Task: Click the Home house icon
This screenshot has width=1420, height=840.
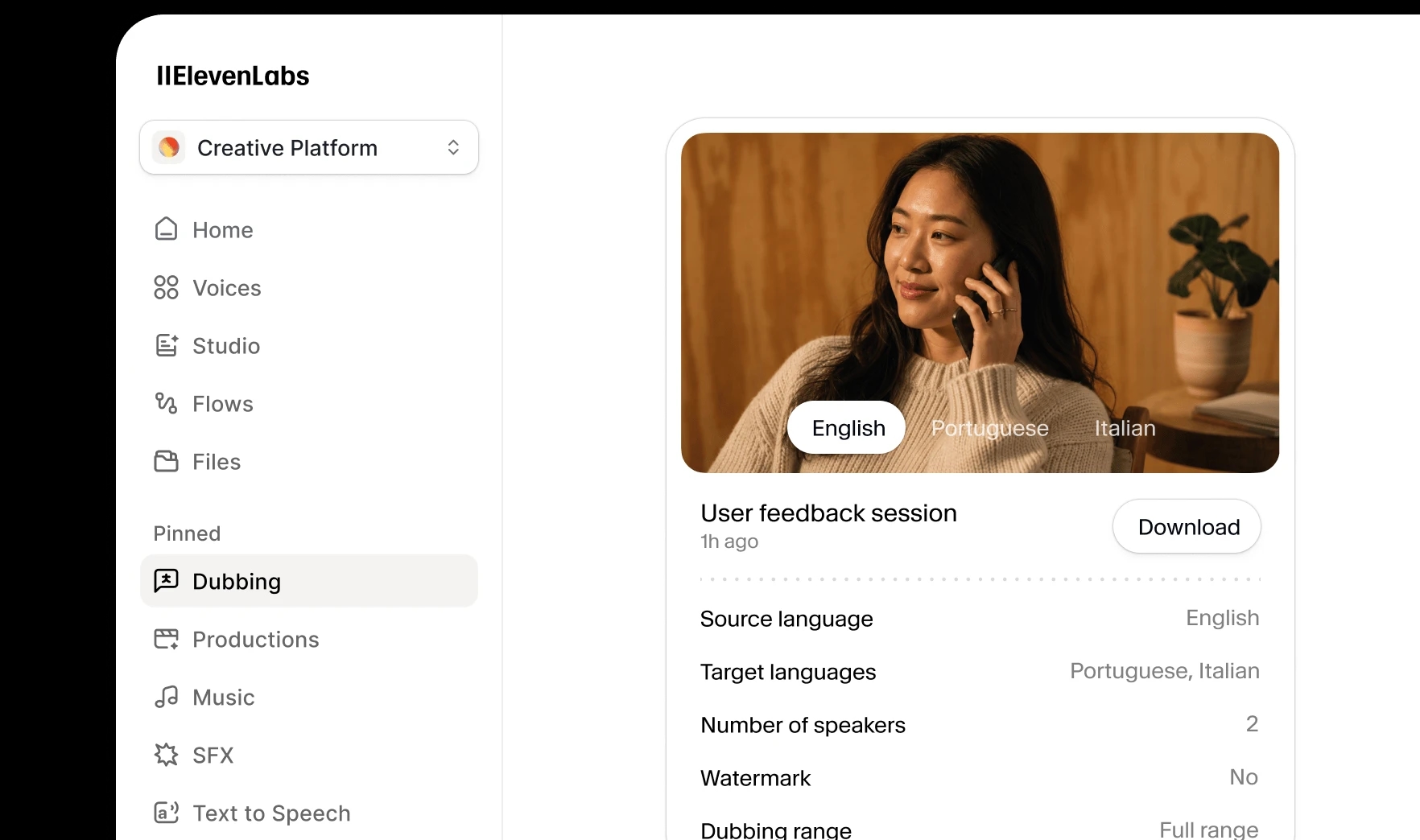Action: [166, 229]
